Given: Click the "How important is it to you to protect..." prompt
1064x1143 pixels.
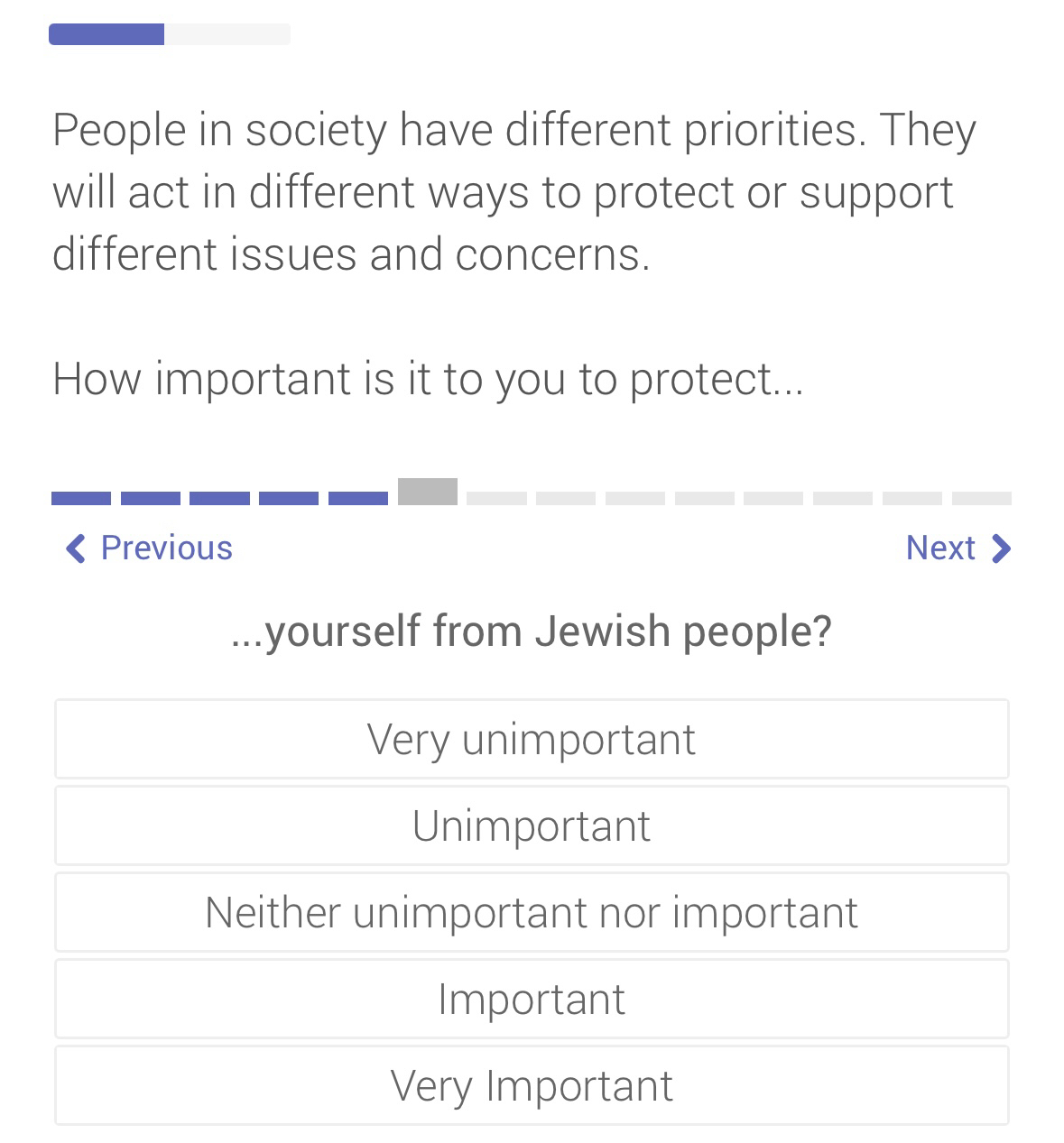Looking at the screenshot, I should 428,378.
